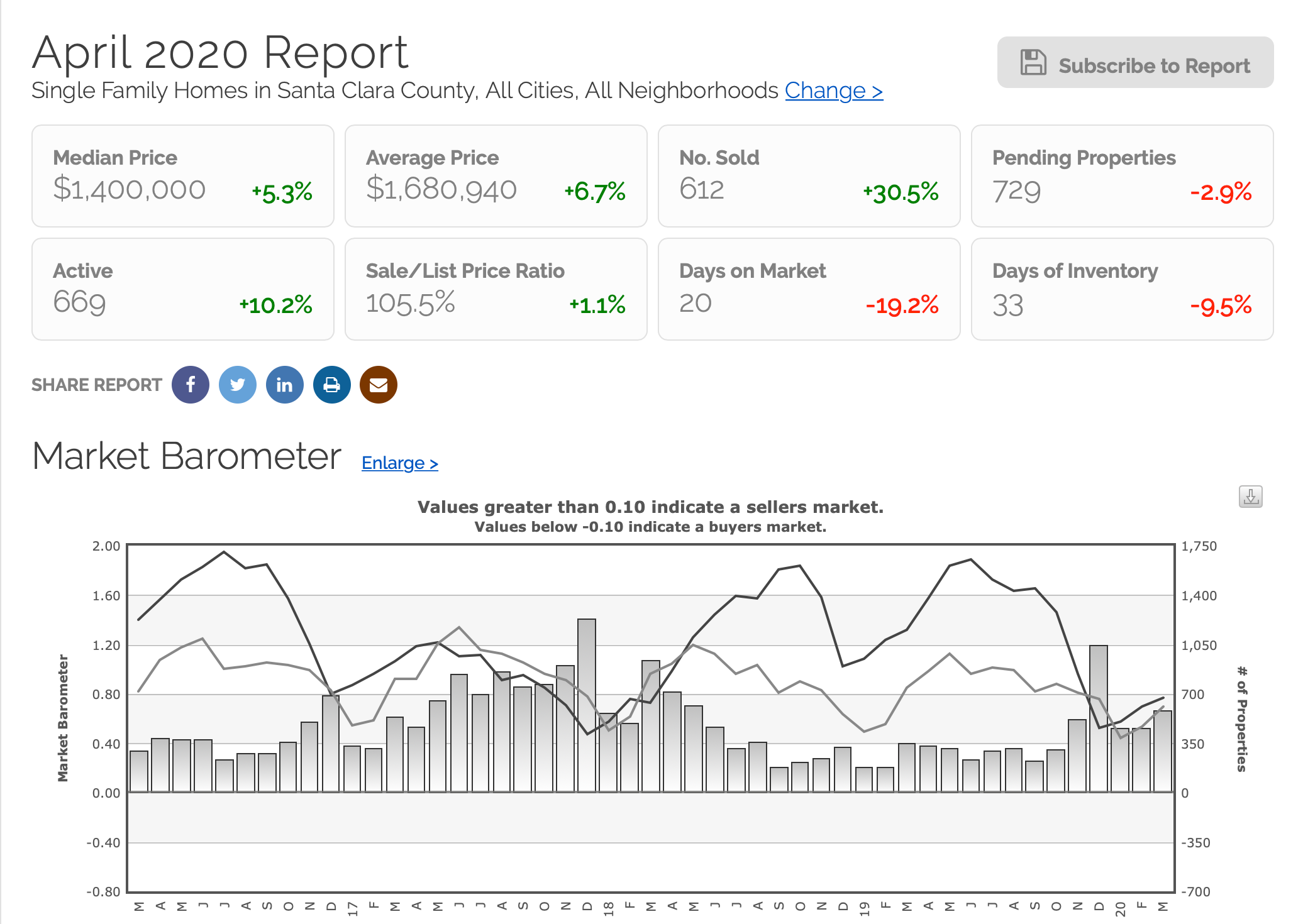Click the -9.5% inventory change
This screenshot has width=1303, height=924.
pyautogui.click(x=1221, y=306)
